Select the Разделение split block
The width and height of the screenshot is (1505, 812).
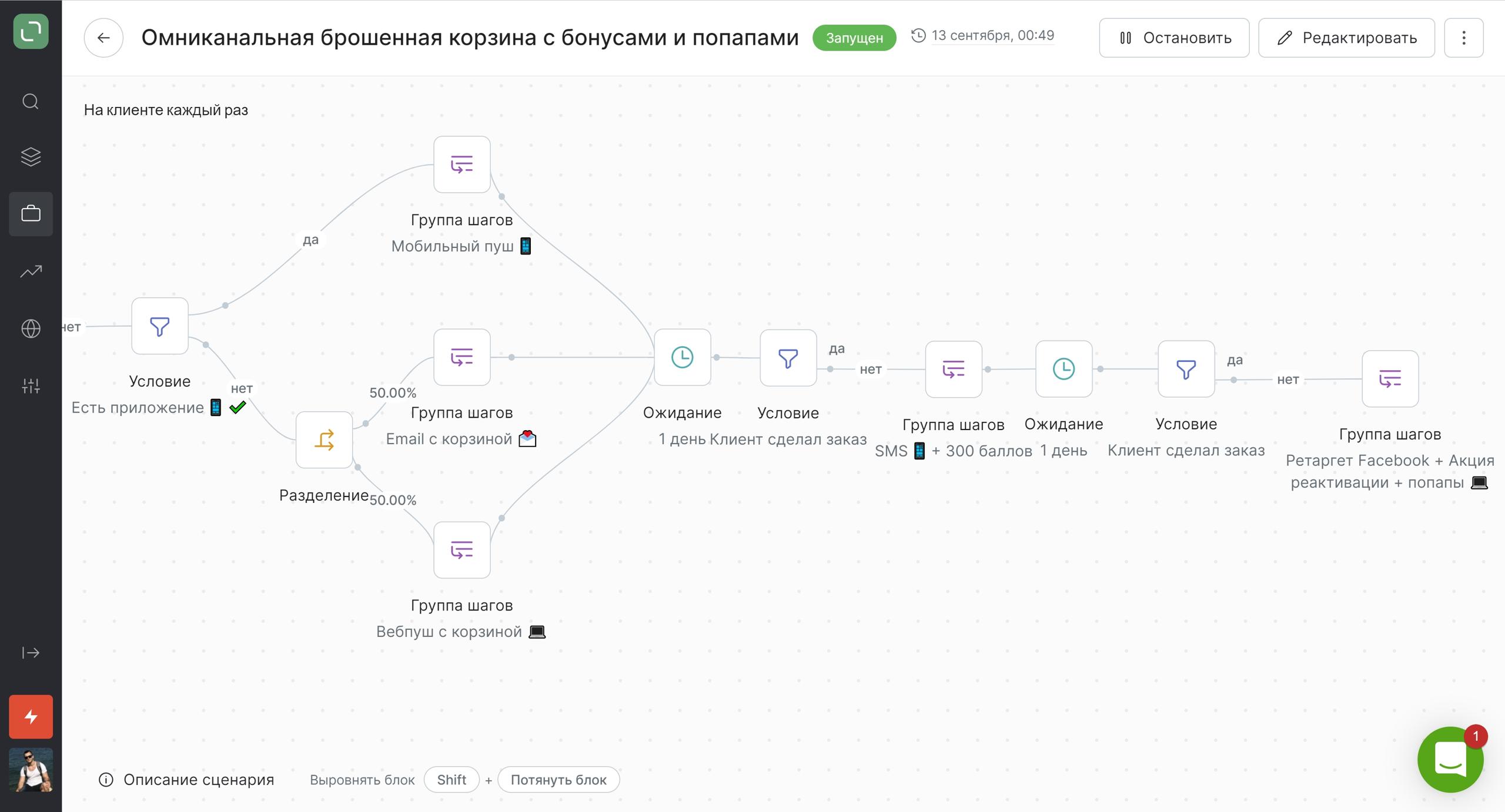tap(324, 439)
